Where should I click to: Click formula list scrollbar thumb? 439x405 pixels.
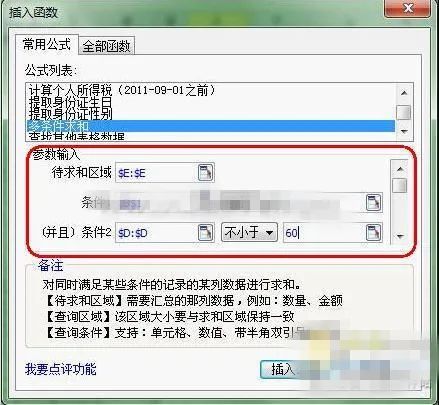tap(404, 113)
